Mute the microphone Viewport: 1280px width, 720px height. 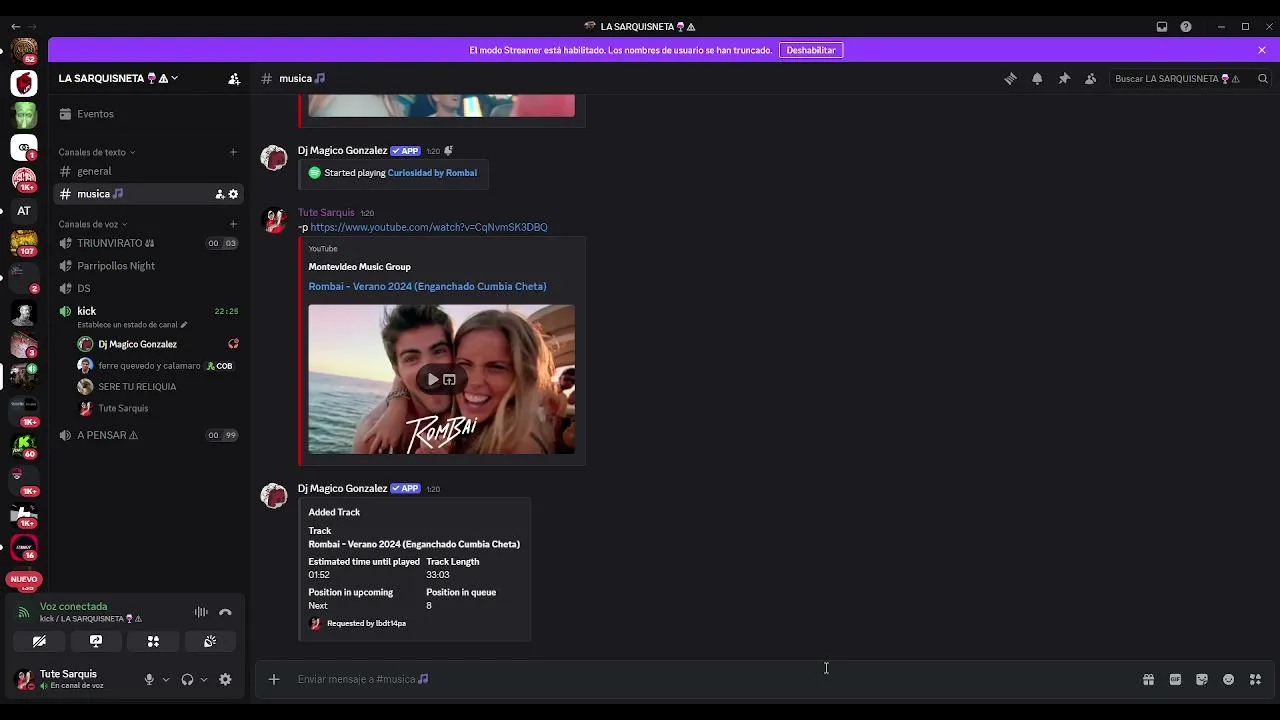(x=149, y=680)
